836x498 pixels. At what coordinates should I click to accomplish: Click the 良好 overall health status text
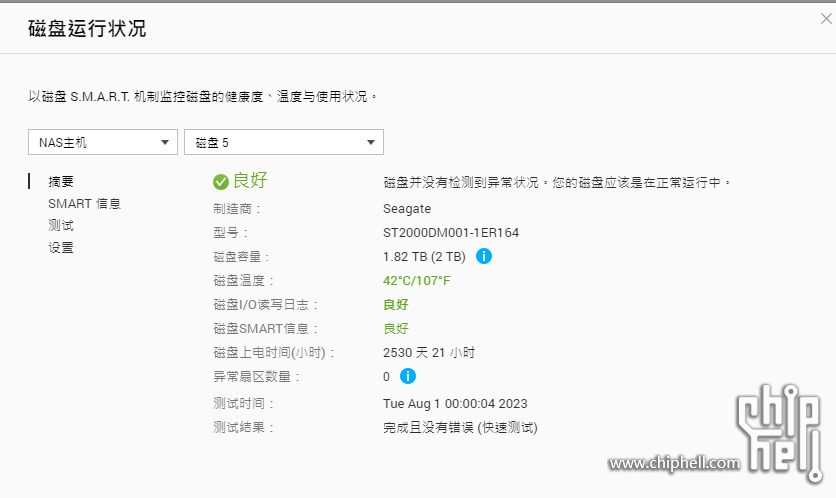tap(250, 180)
